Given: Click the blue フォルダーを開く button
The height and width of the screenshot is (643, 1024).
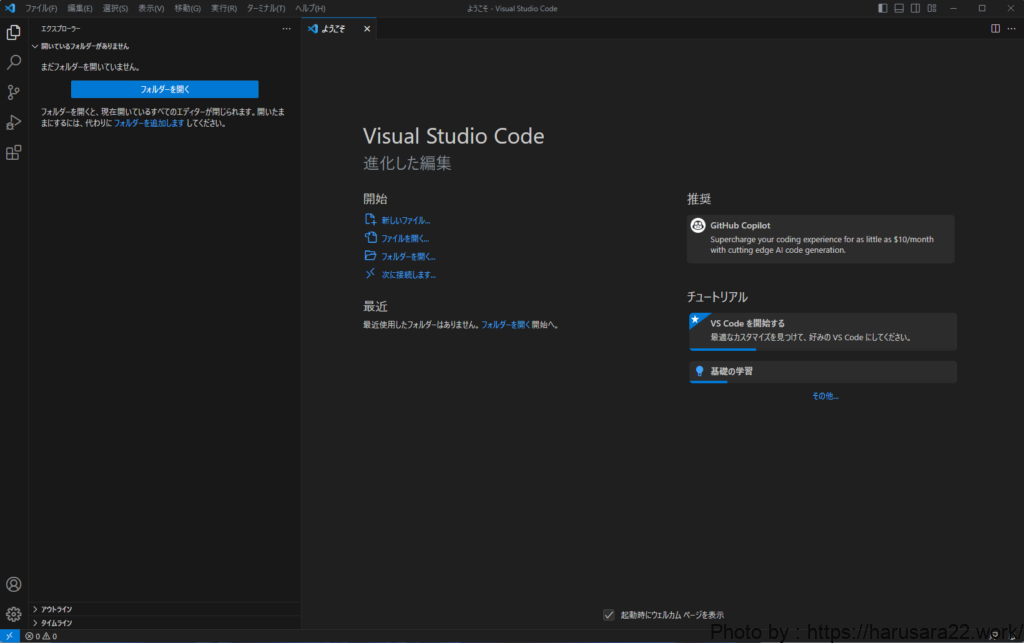Looking at the screenshot, I should [164, 89].
